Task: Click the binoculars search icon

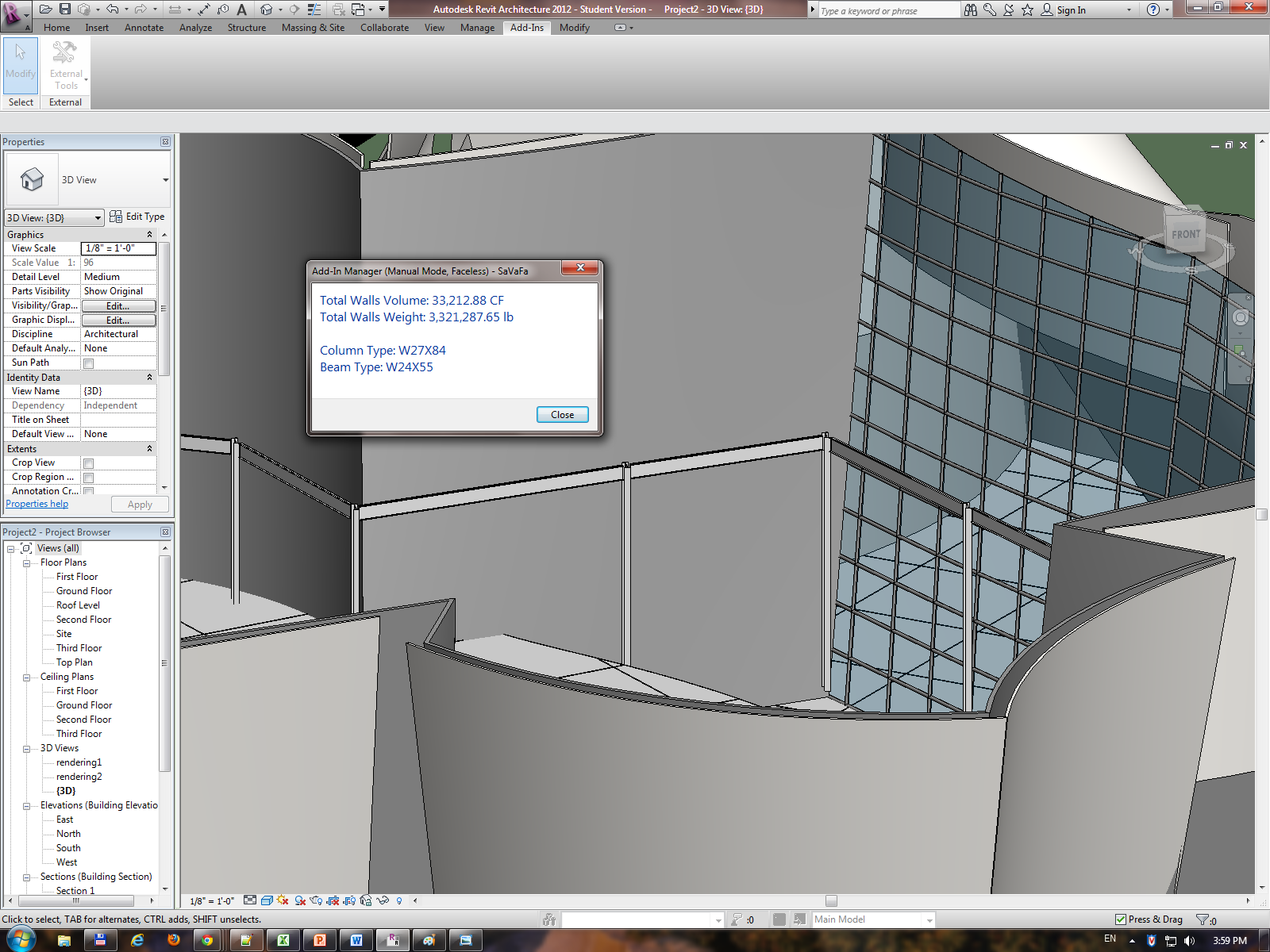Action: click(971, 10)
